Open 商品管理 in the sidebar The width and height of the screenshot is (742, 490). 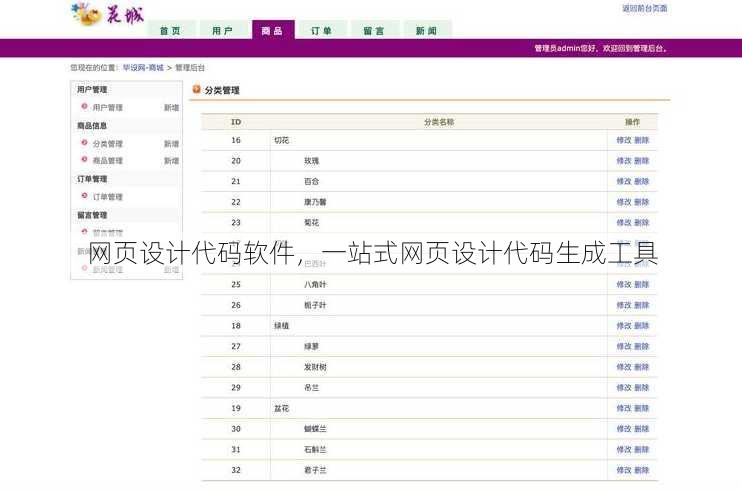click(107, 160)
